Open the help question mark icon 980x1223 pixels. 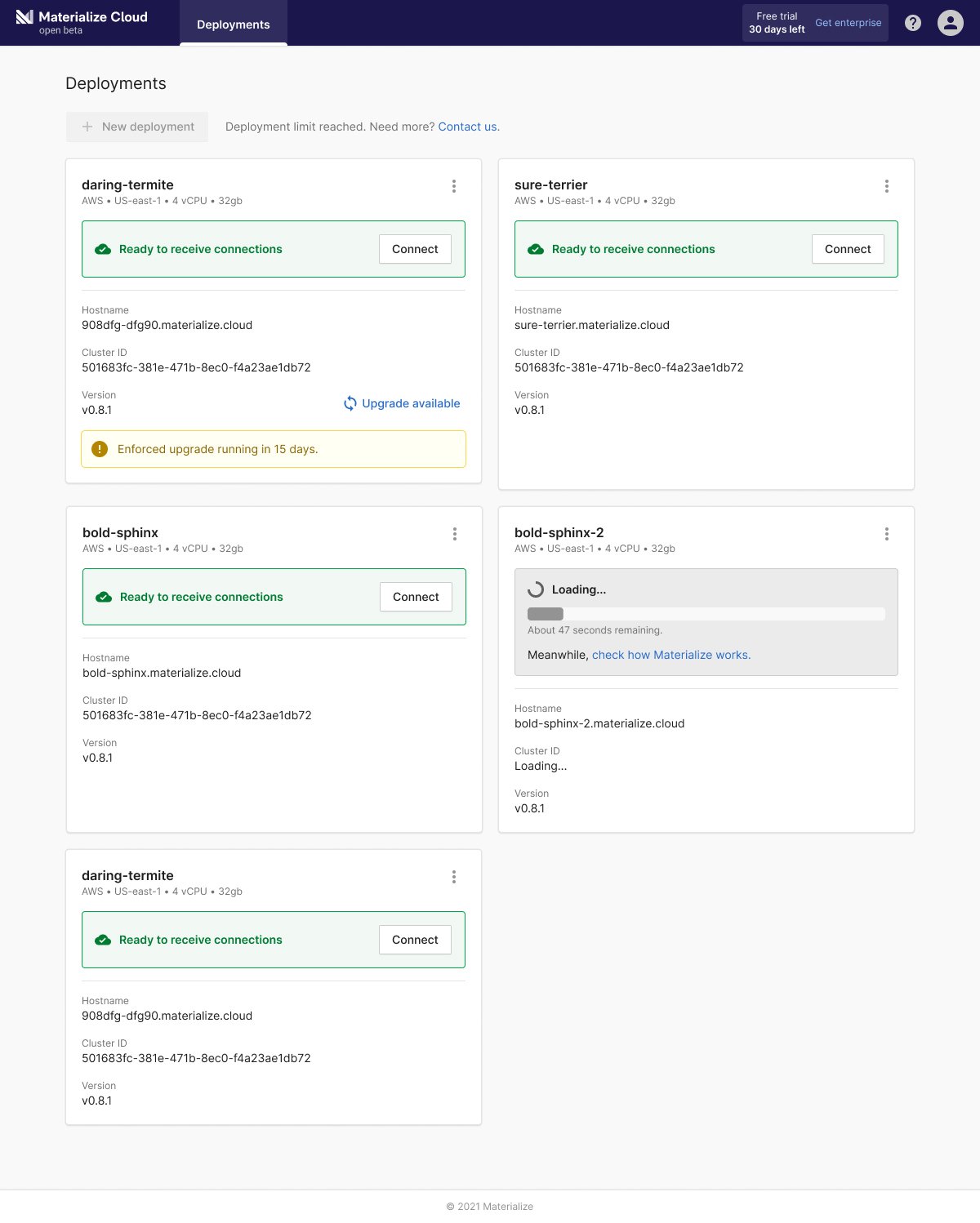coord(913,23)
